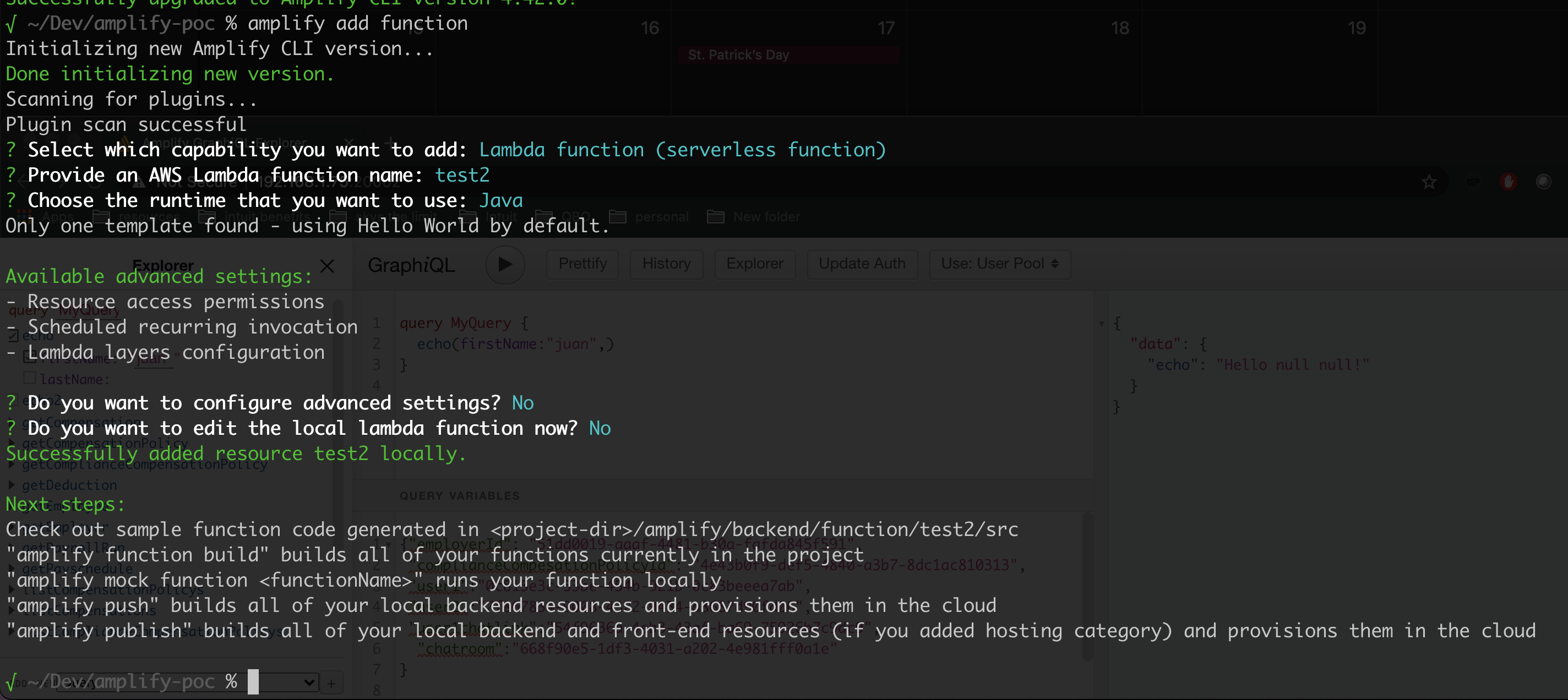
Task: Uncheck the echo field checkbox
Action: pyautogui.click(x=13, y=335)
